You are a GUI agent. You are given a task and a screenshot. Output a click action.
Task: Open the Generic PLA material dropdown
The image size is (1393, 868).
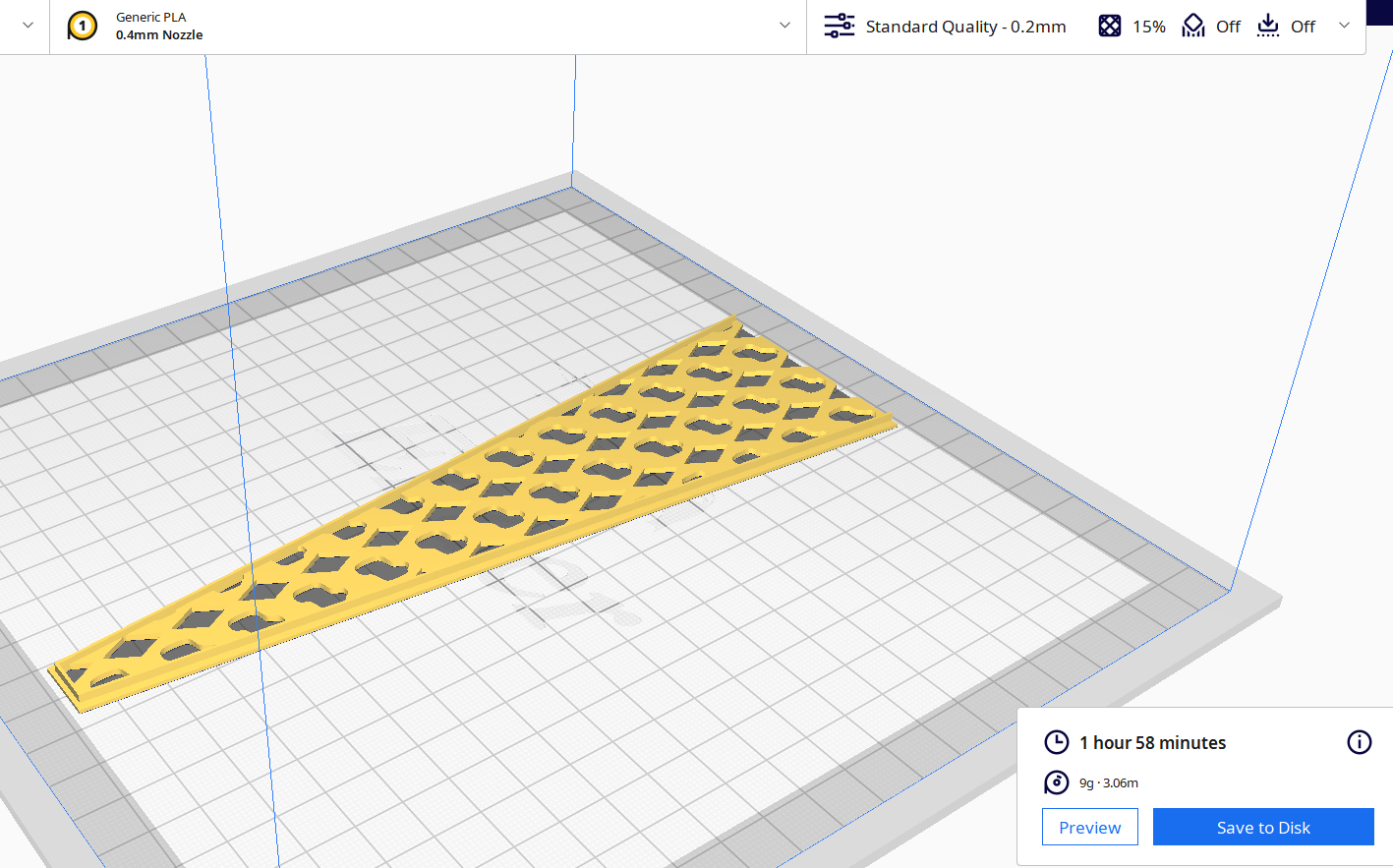[x=784, y=26]
